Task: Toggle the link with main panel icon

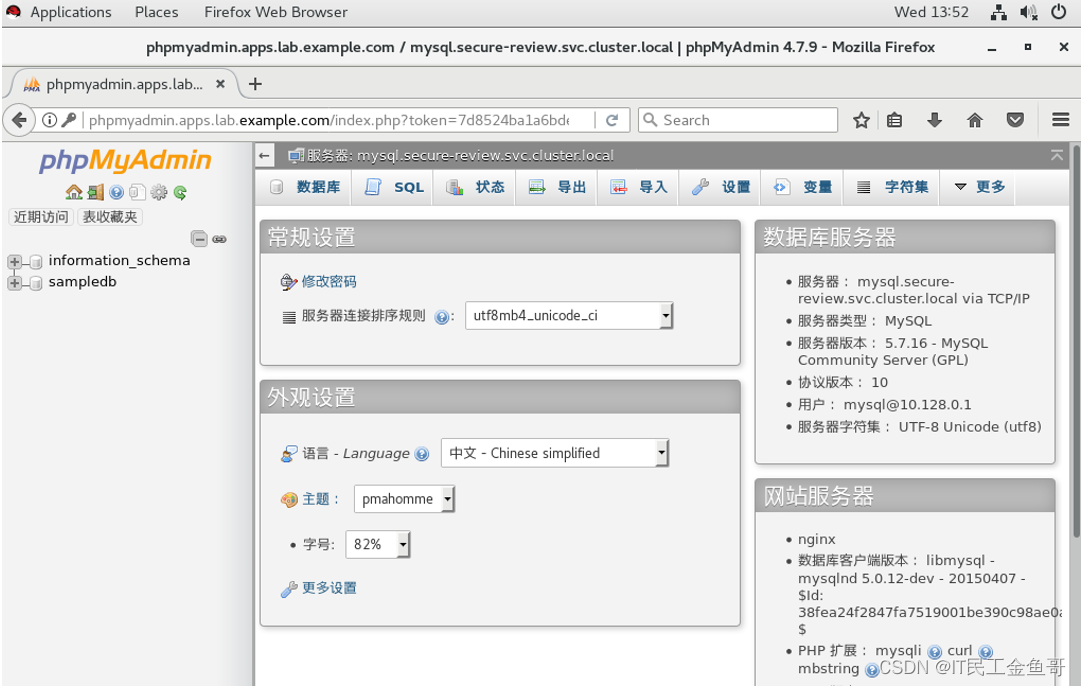Action: coord(219,239)
